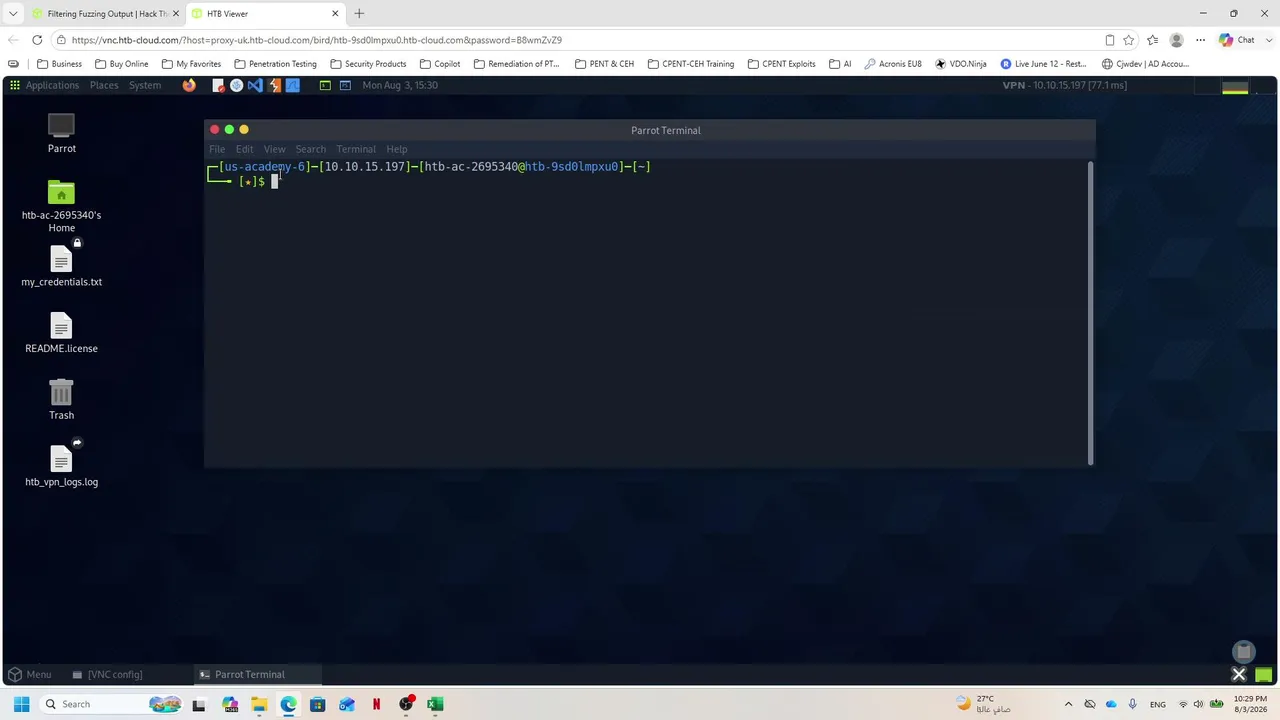The height and width of the screenshot is (720, 1280).
Task: Open the Applications menu in Parrot panel
Action: pos(44,85)
